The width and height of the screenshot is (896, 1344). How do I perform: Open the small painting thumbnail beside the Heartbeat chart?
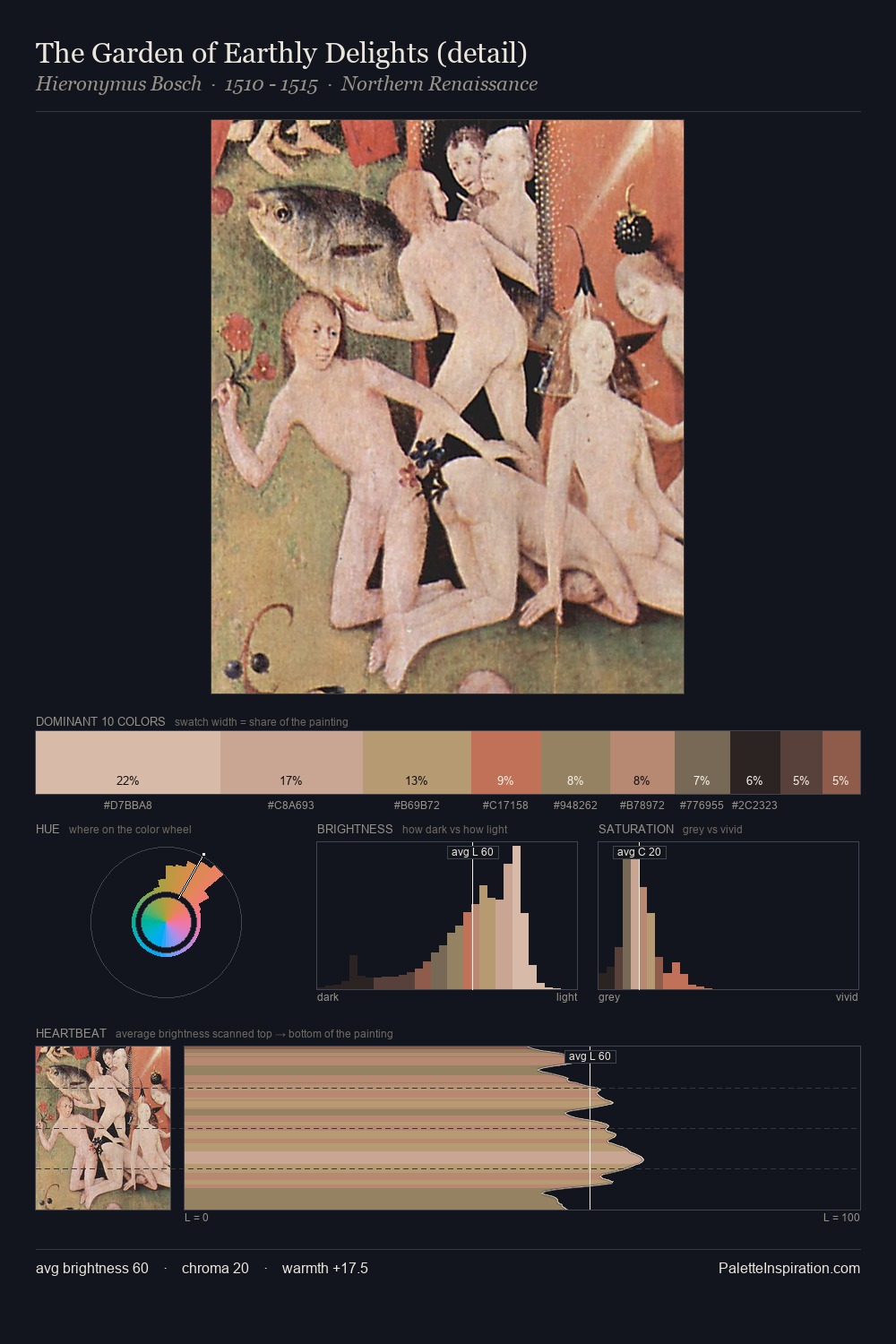(103, 1128)
